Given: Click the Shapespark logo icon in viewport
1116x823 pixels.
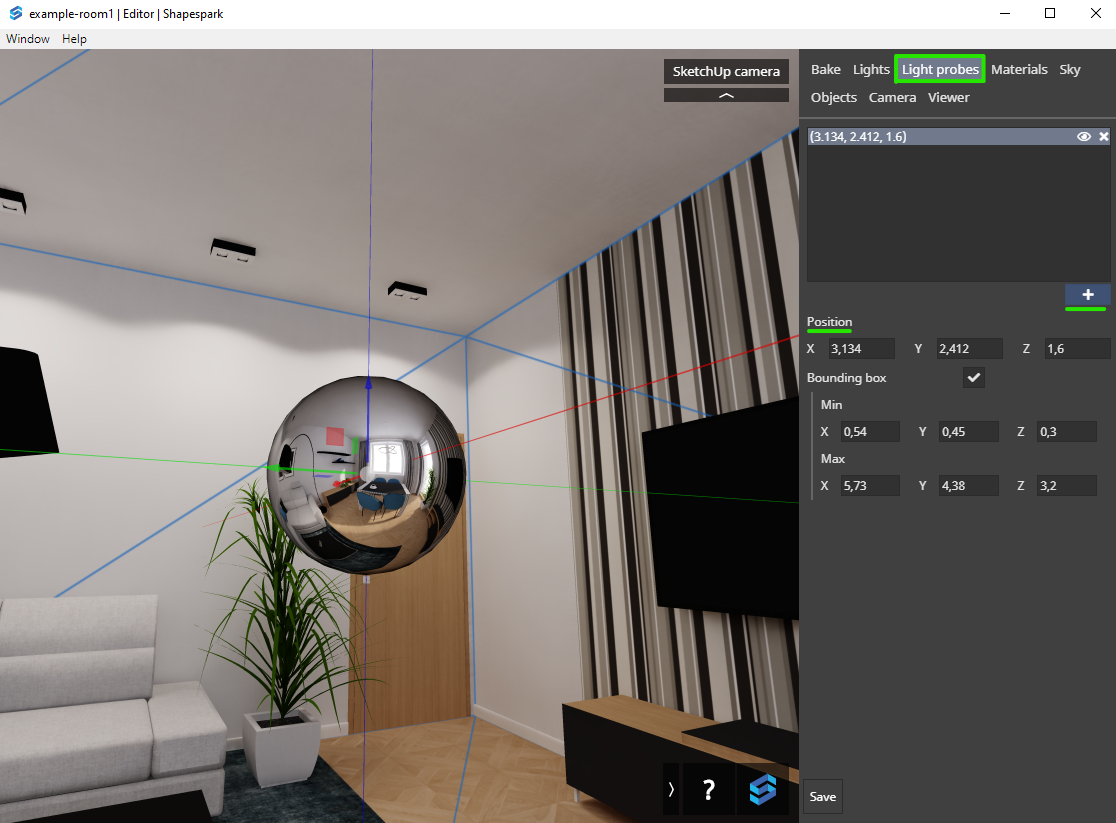Looking at the screenshot, I should click(x=763, y=790).
